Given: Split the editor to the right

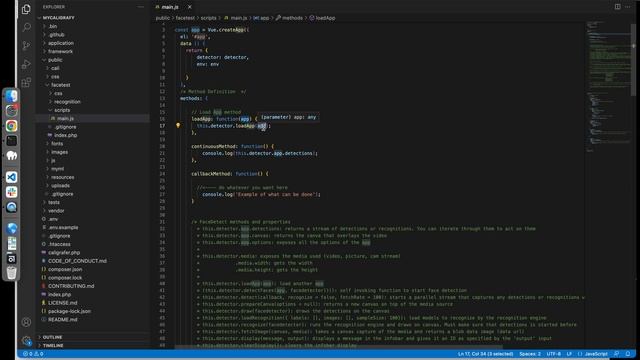Looking at the screenshot, I should point(618,7).
